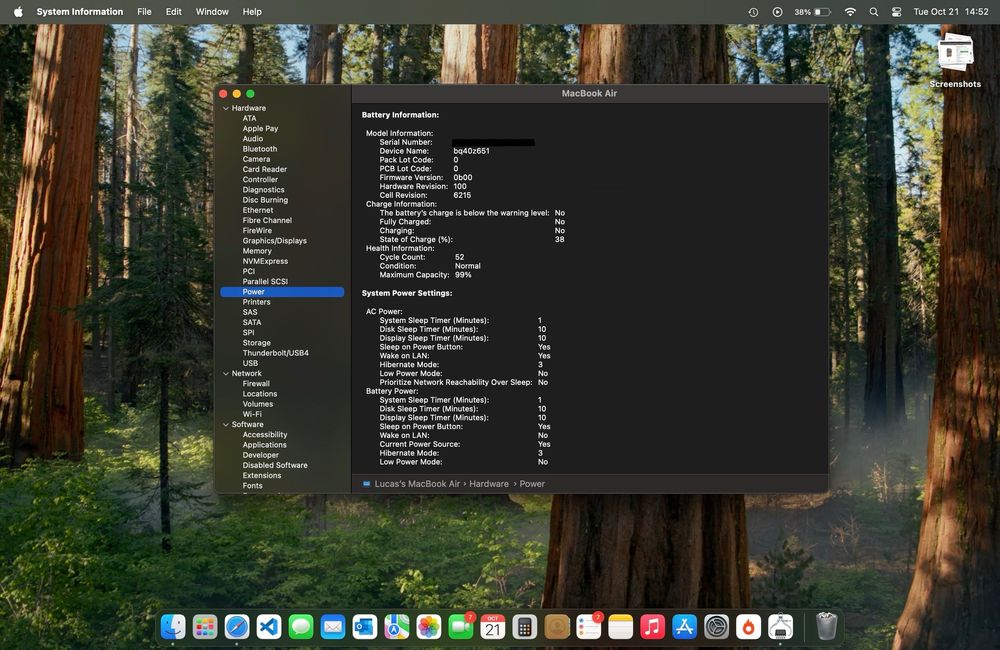Select Ethernet in the sidebar
Viewport: 1000px width, 650px height.
pyautogui.click(x=258, y=210)
